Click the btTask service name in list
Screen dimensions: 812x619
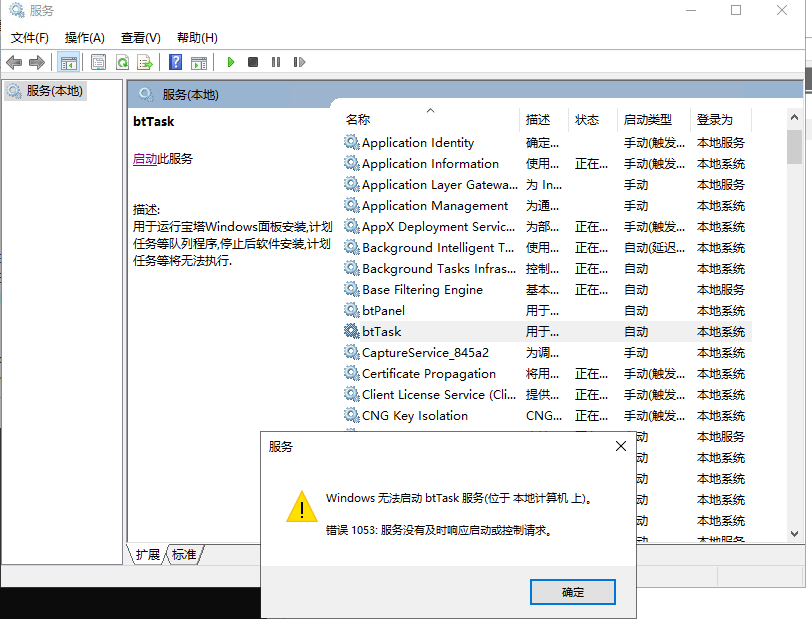pos(382,332)
